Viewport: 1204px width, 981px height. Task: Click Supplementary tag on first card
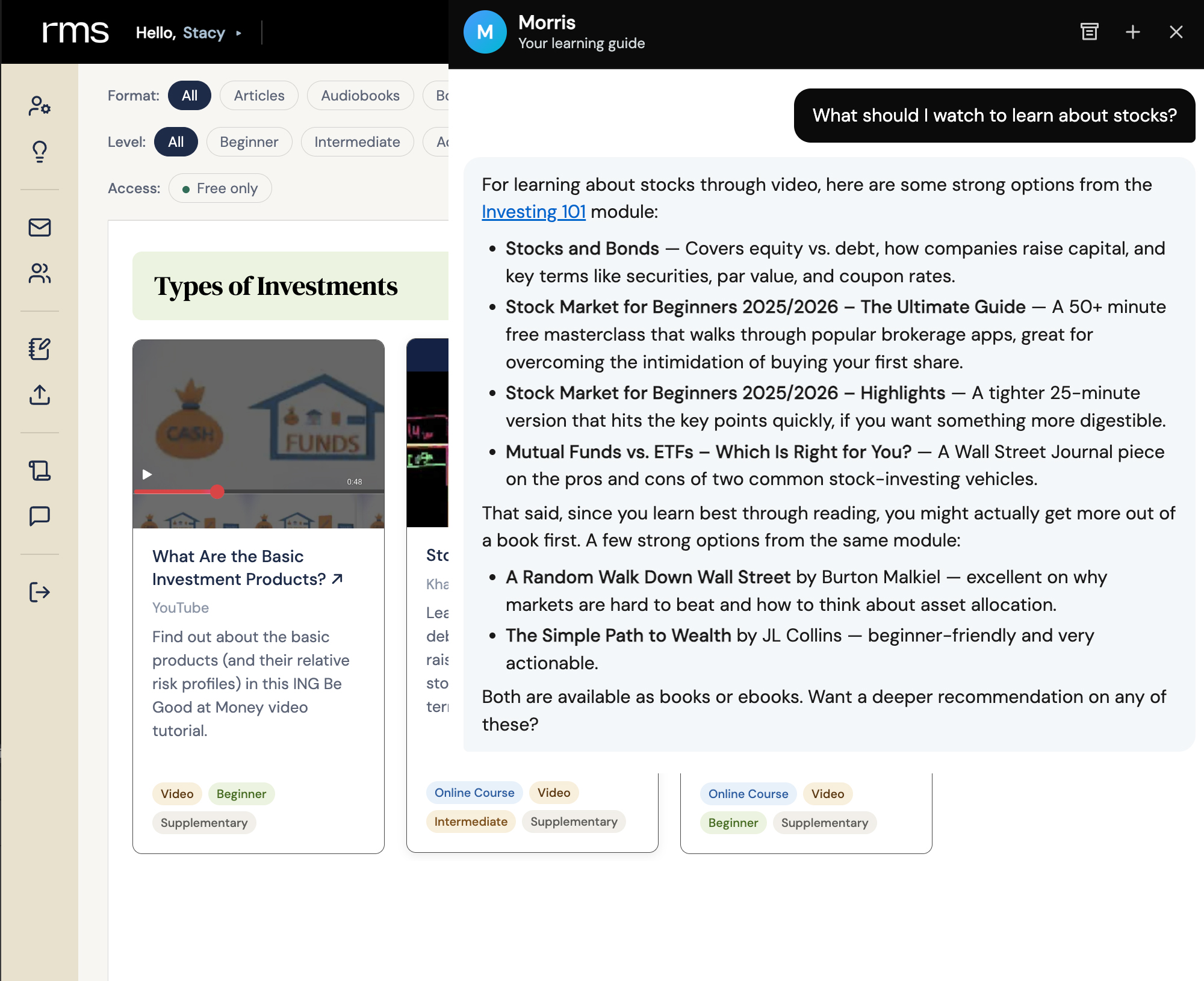pos(204,823)
